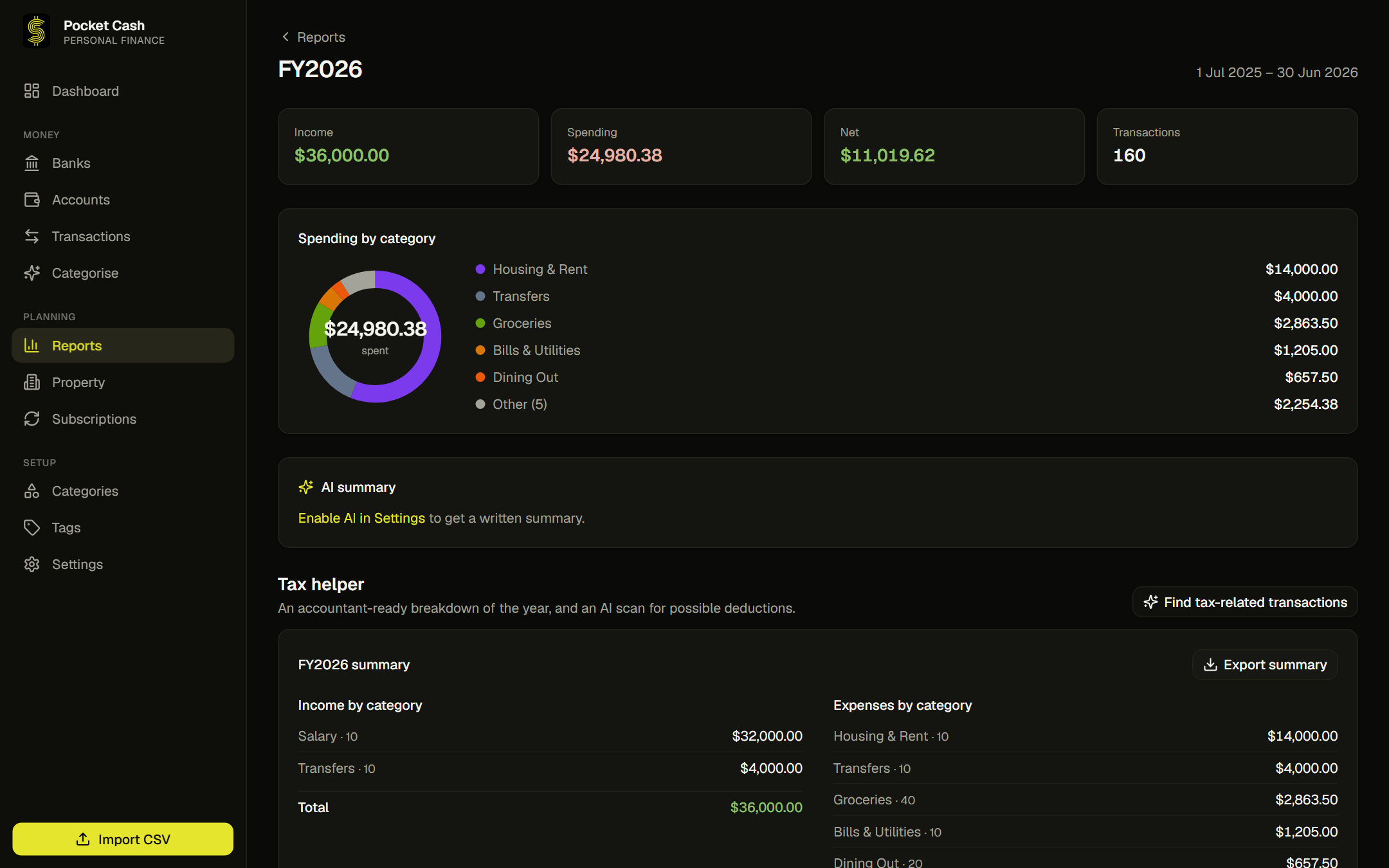This screenshot has width=1389, height=868.
Task: Click the Banks building icon
Action: 32,163
